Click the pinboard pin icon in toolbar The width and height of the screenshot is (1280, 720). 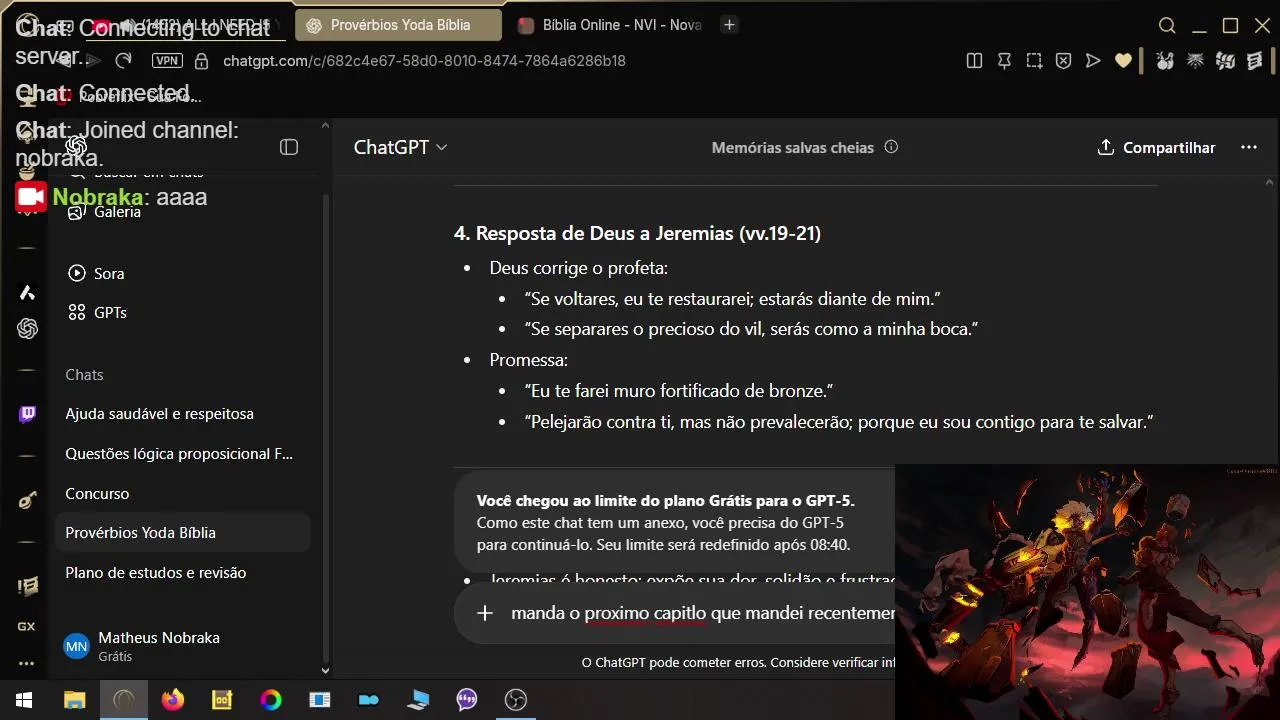1005,61
